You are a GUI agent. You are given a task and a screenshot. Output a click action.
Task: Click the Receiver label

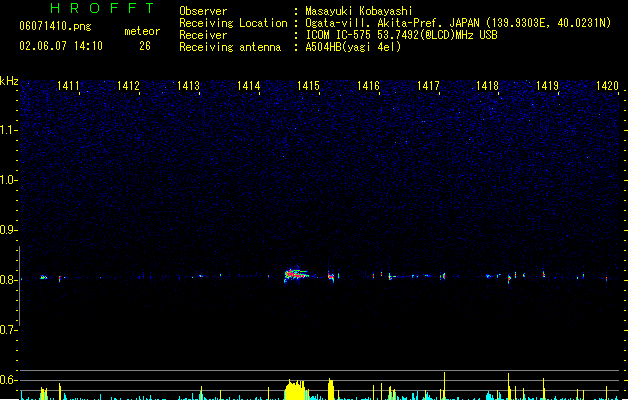pos(203,35)
